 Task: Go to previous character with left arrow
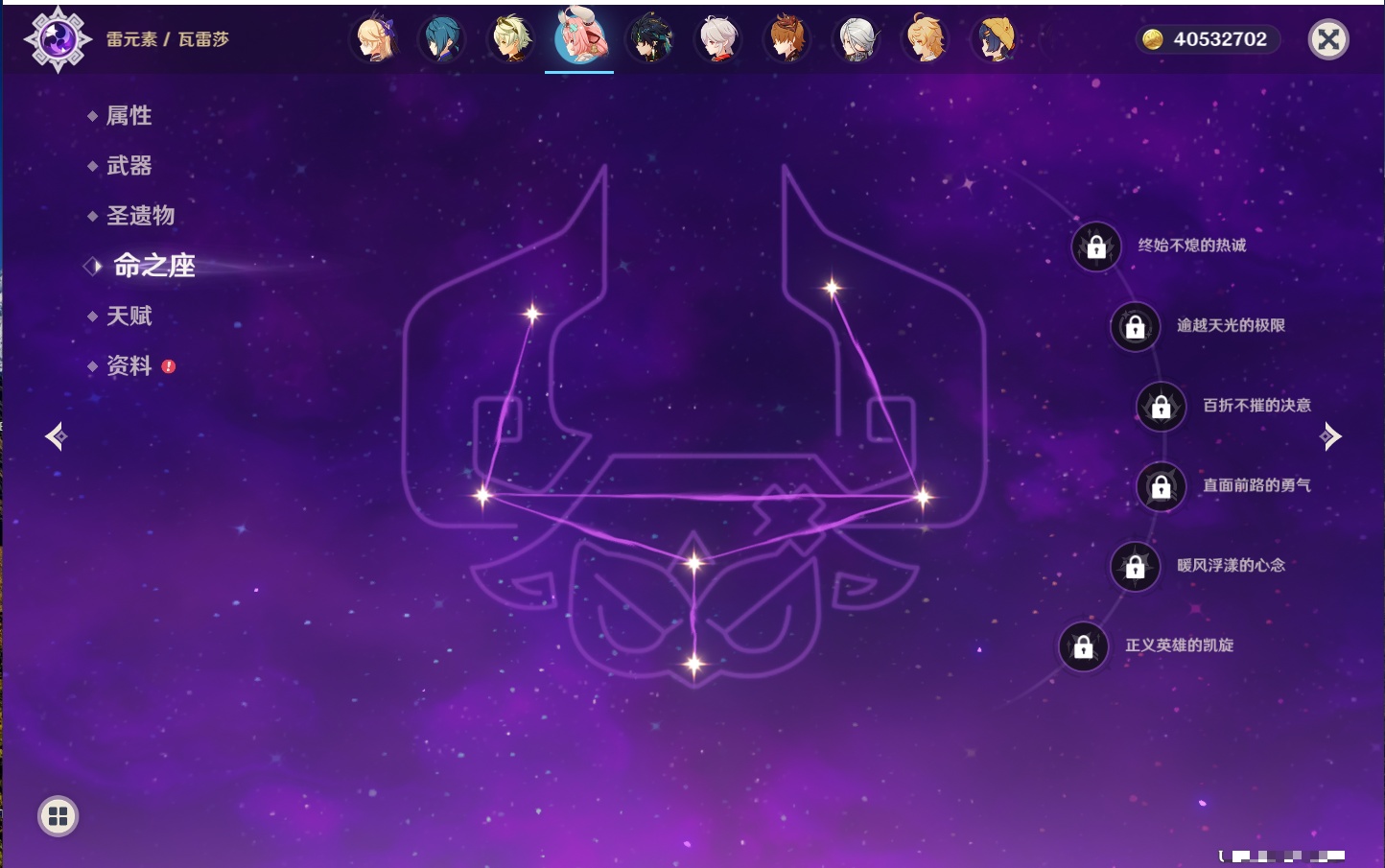coord(56,436)
